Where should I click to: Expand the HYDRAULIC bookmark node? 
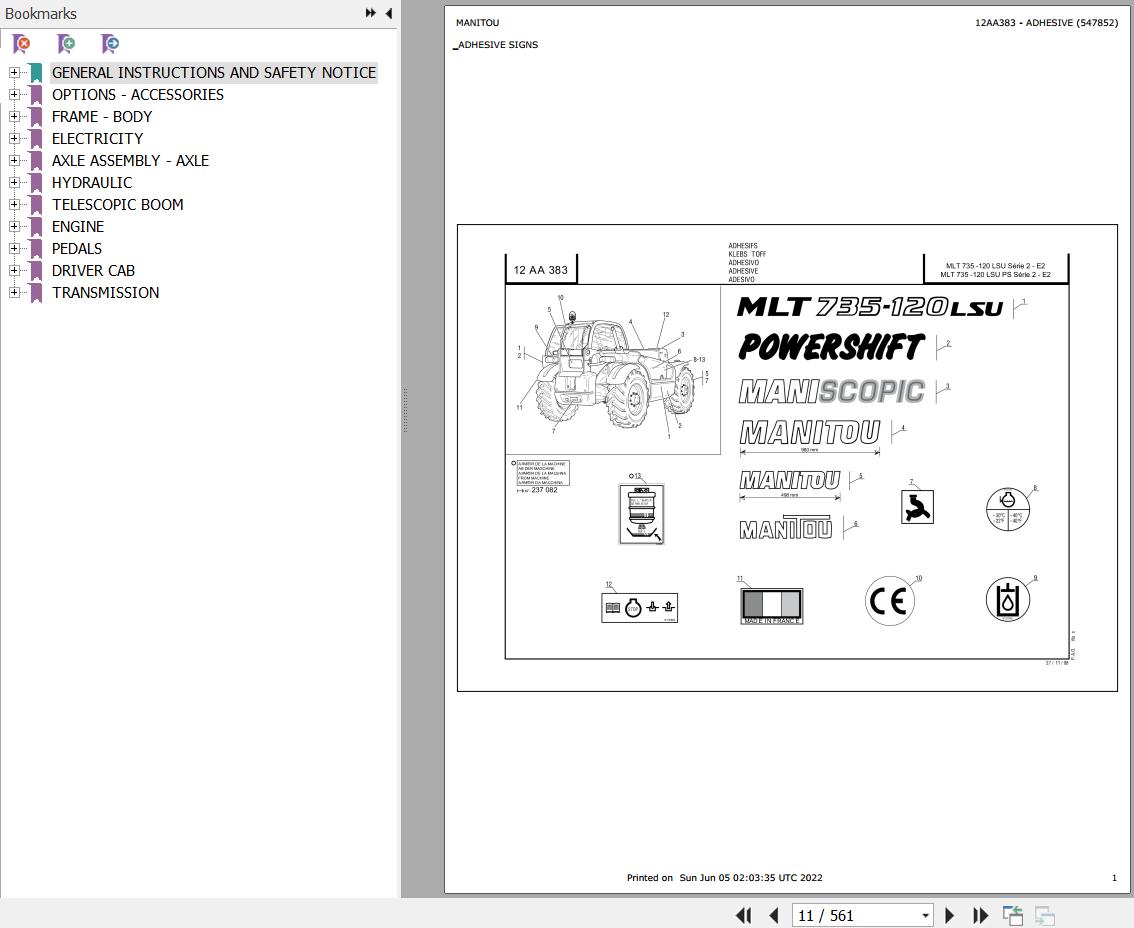coord(14,182)
